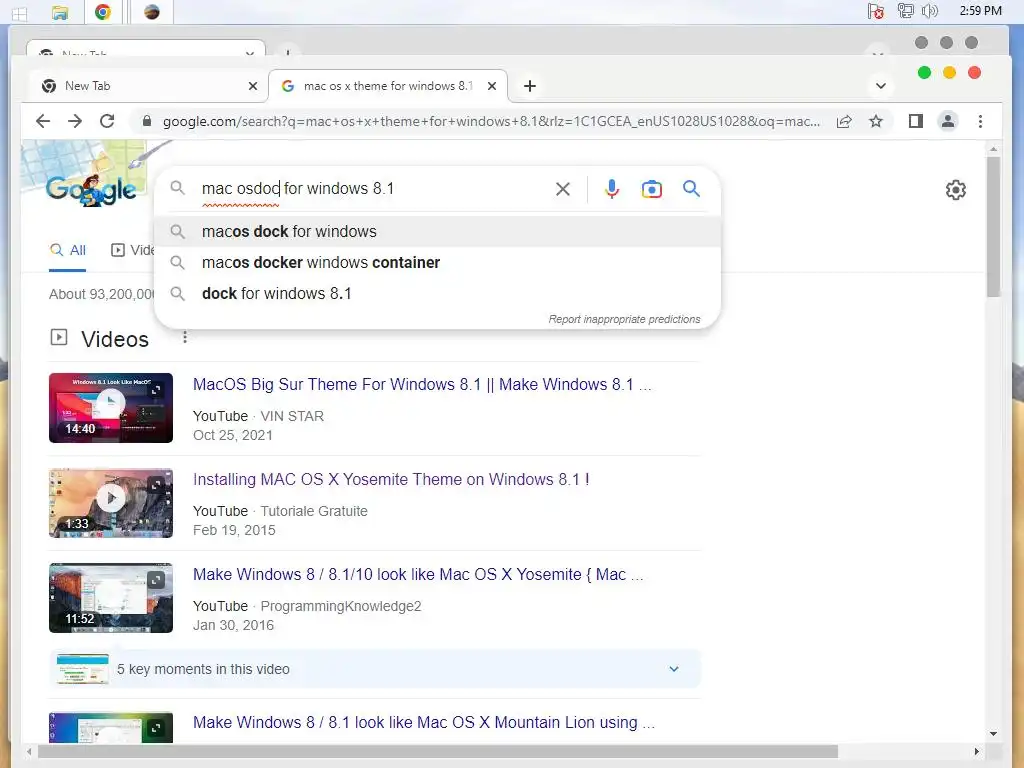Viewport: 1024px width, 768px height.
Task: Switch to the Videos results tab
Action: [133, 250]
